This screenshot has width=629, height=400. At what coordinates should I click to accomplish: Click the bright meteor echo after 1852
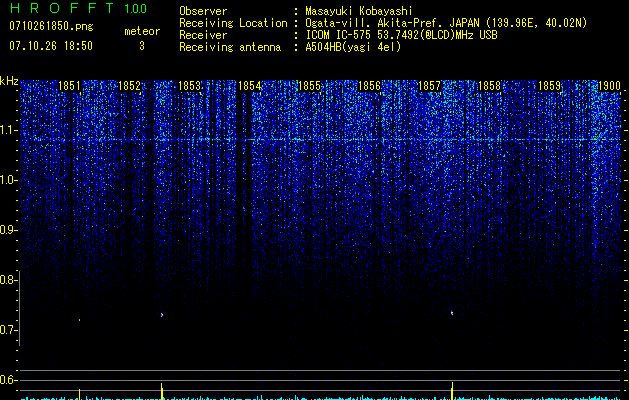pos(162,315)
